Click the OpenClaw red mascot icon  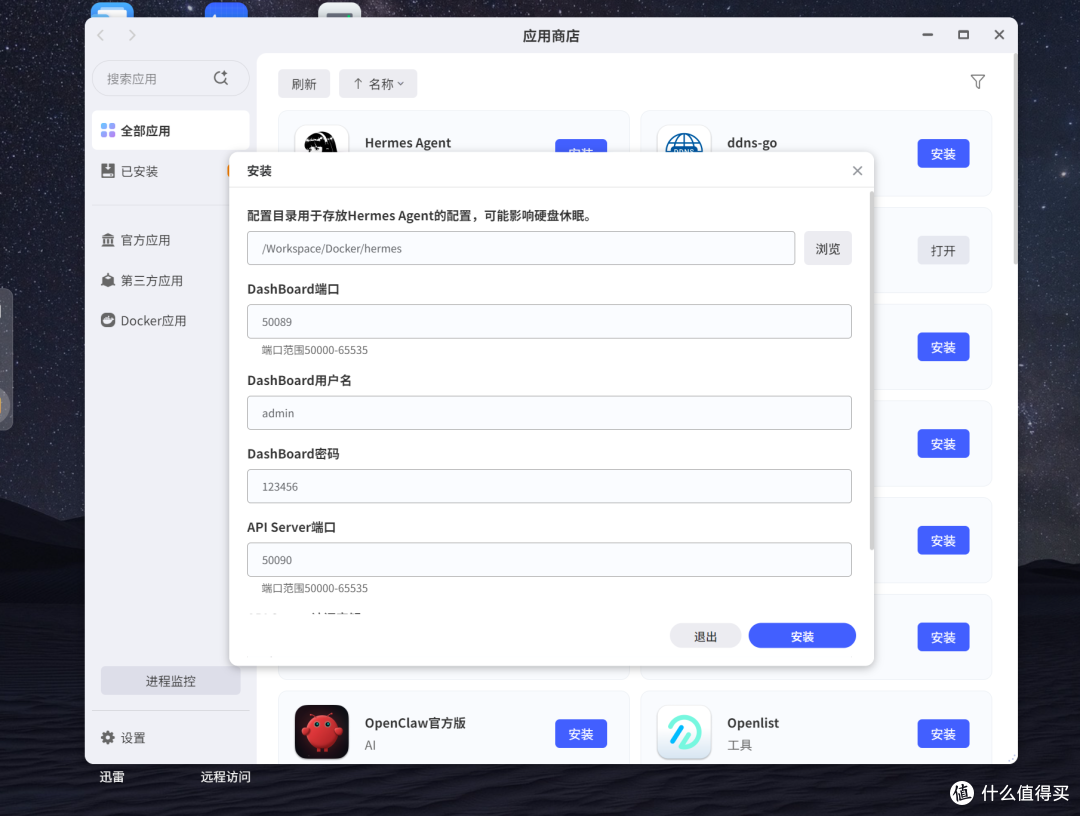(x=322, y=731)
